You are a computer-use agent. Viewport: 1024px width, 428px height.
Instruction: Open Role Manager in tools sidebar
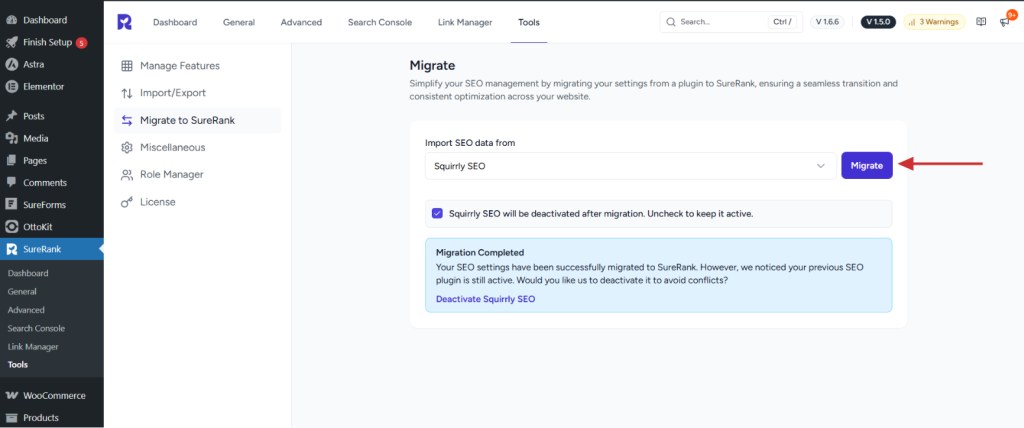[x=197, y=175]
